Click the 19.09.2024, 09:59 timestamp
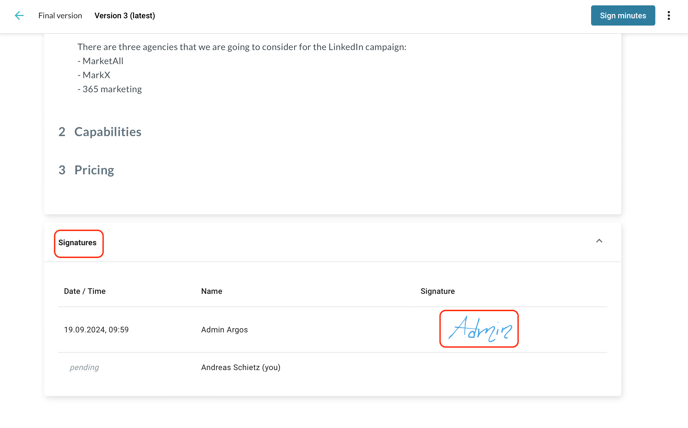Screen dimensions: 688x428 click(x=96, y=330)
